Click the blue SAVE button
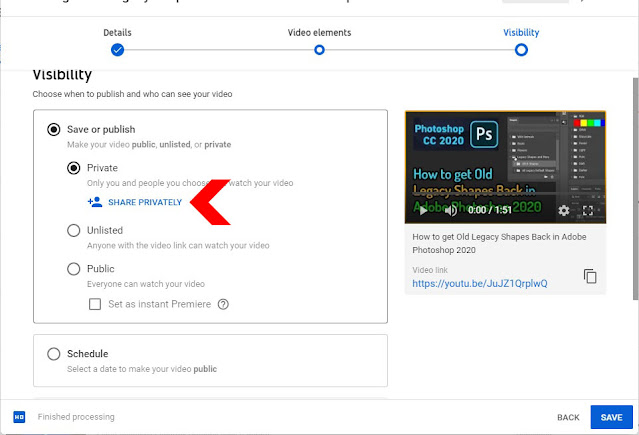Screen dimensions: 639x435 coord(611,417)
